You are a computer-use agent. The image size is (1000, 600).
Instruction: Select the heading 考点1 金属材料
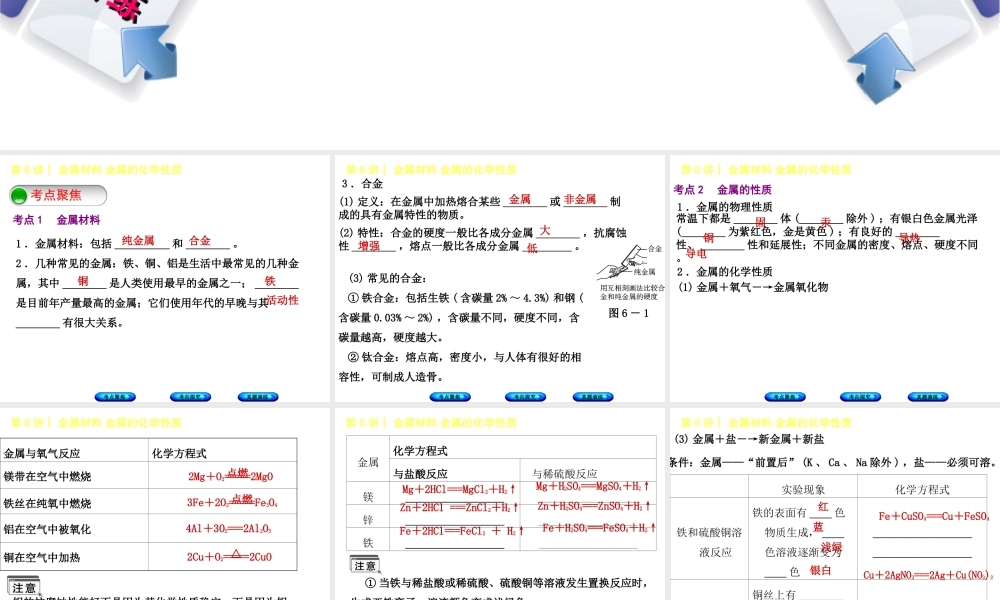[57, 220]
